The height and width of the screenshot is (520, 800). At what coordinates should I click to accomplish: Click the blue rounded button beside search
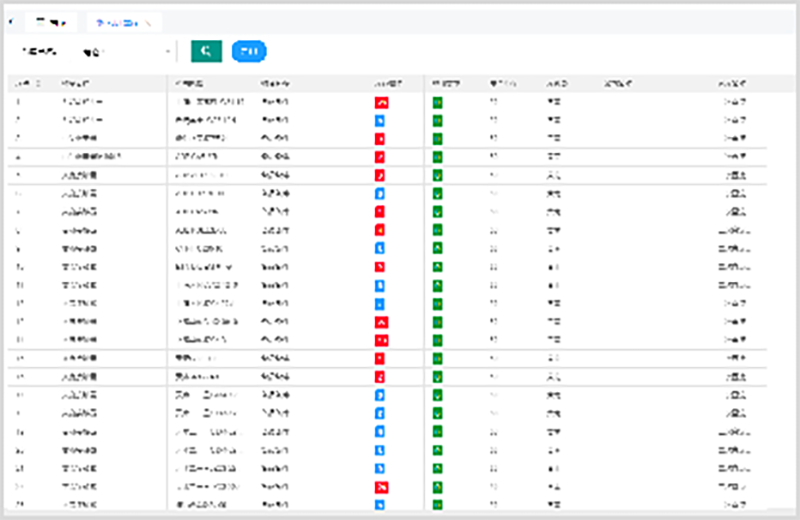tap(249, 51)
